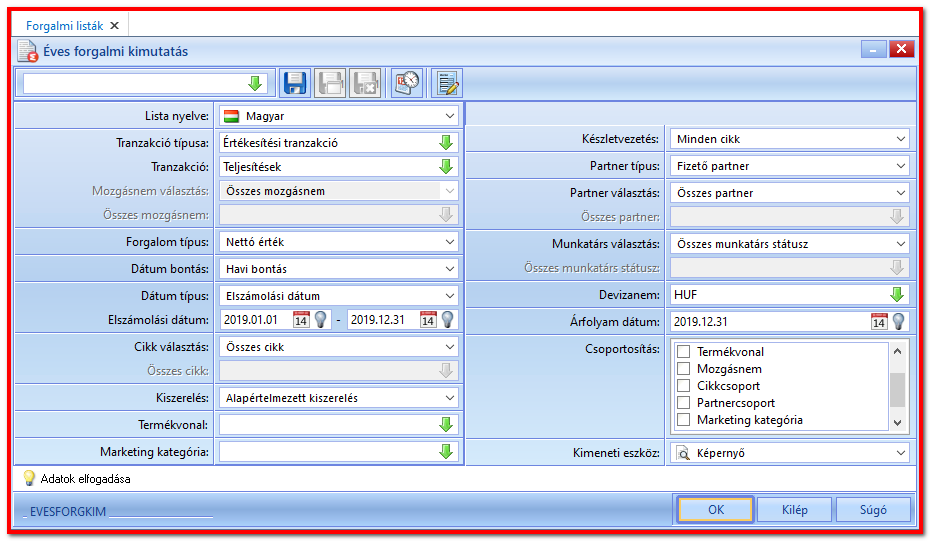
Task: Open calendar icon for start date 2019.01.01
Action: click(x=301, y=320)
